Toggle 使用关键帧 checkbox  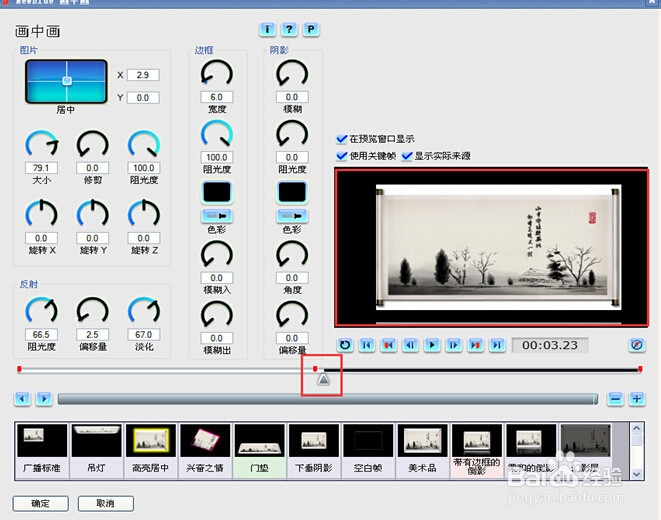(x=342, y=156)
